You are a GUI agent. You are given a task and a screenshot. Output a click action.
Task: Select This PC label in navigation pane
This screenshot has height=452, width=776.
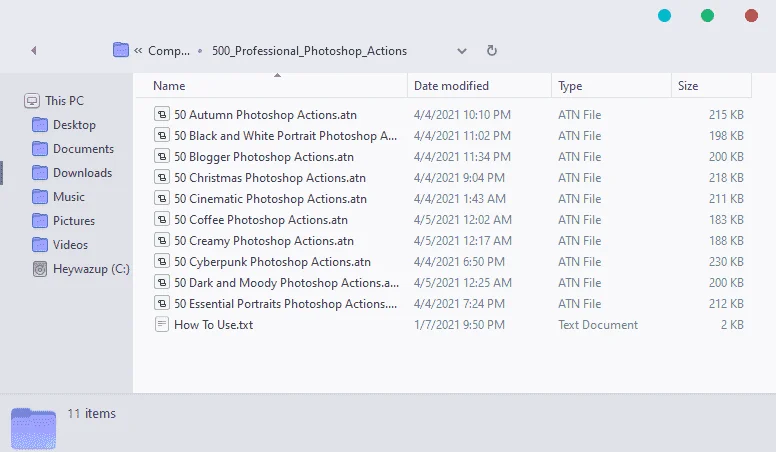(x=64, y=101)
